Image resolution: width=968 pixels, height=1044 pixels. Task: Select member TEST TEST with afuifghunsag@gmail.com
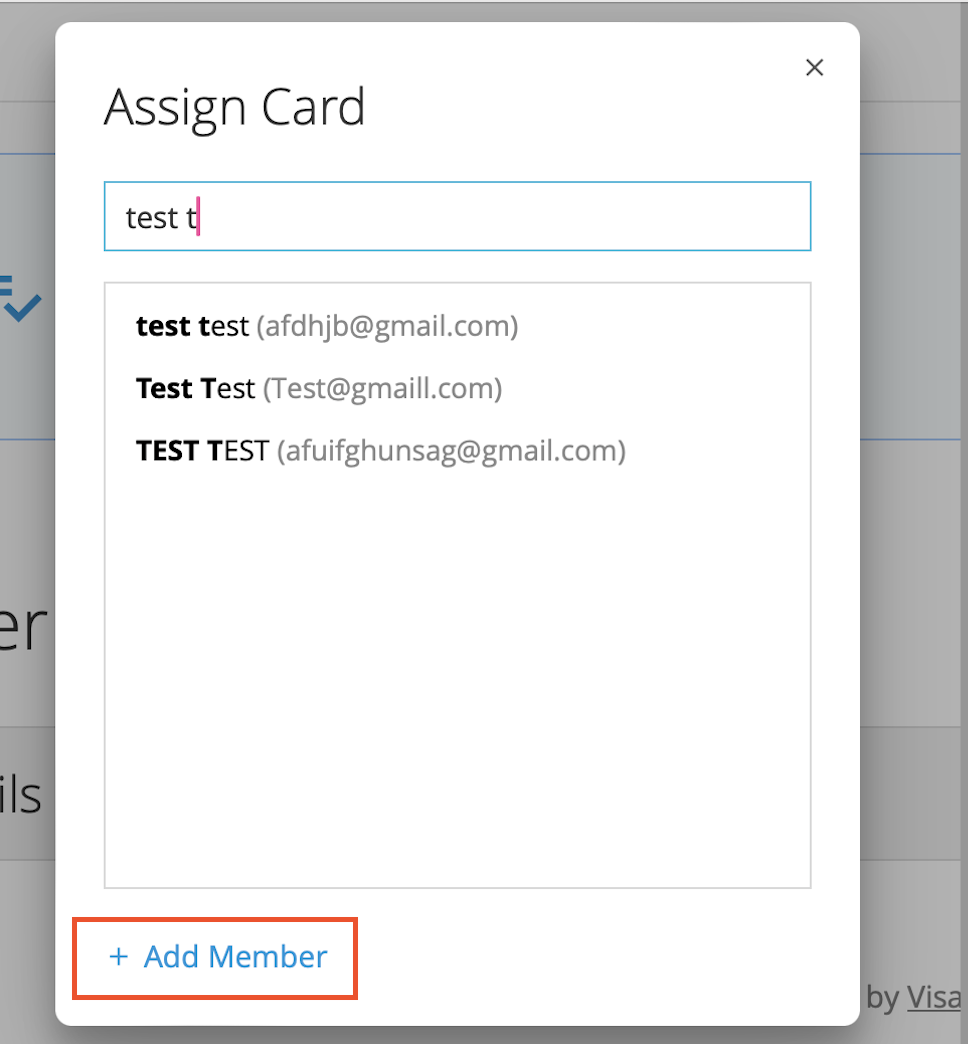click(380, 450)
